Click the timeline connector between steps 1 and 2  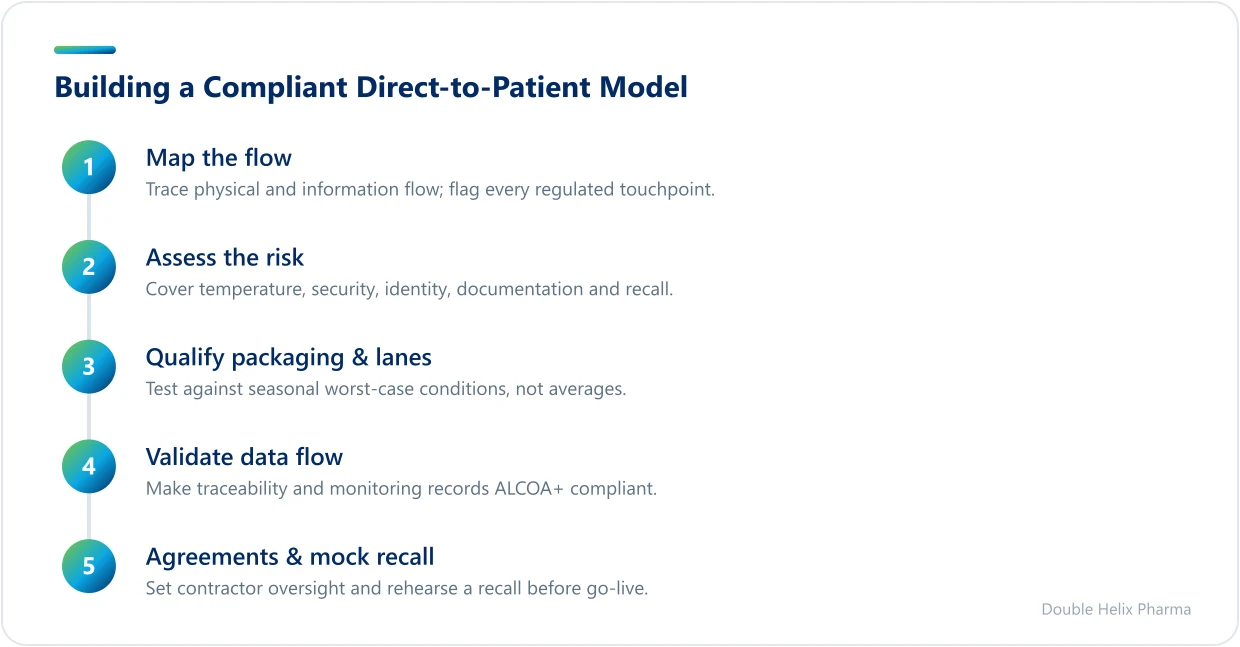[x=89, y=217]
